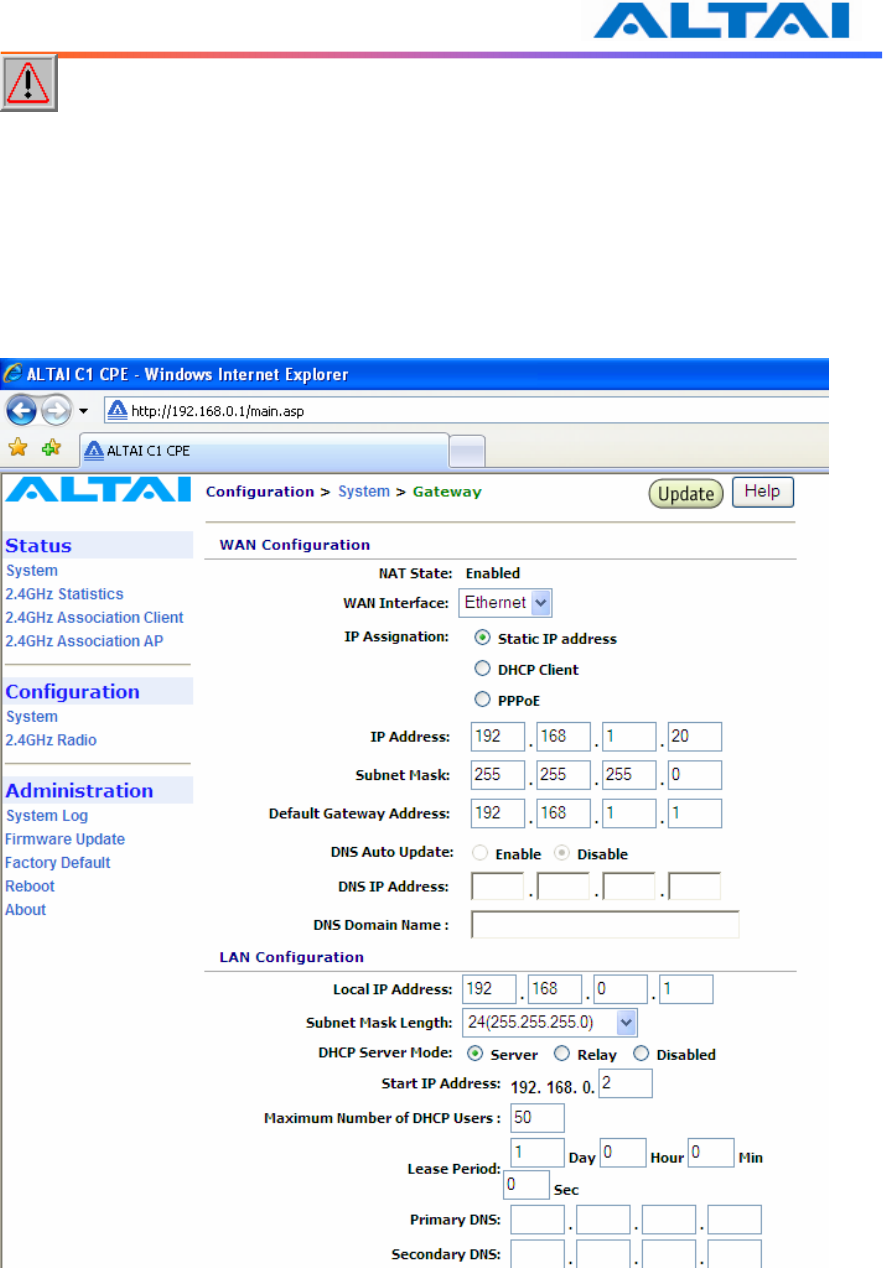883x1268 pixels.
Task: Click the Lease Period Sec field
Action: coord(525,1185)
